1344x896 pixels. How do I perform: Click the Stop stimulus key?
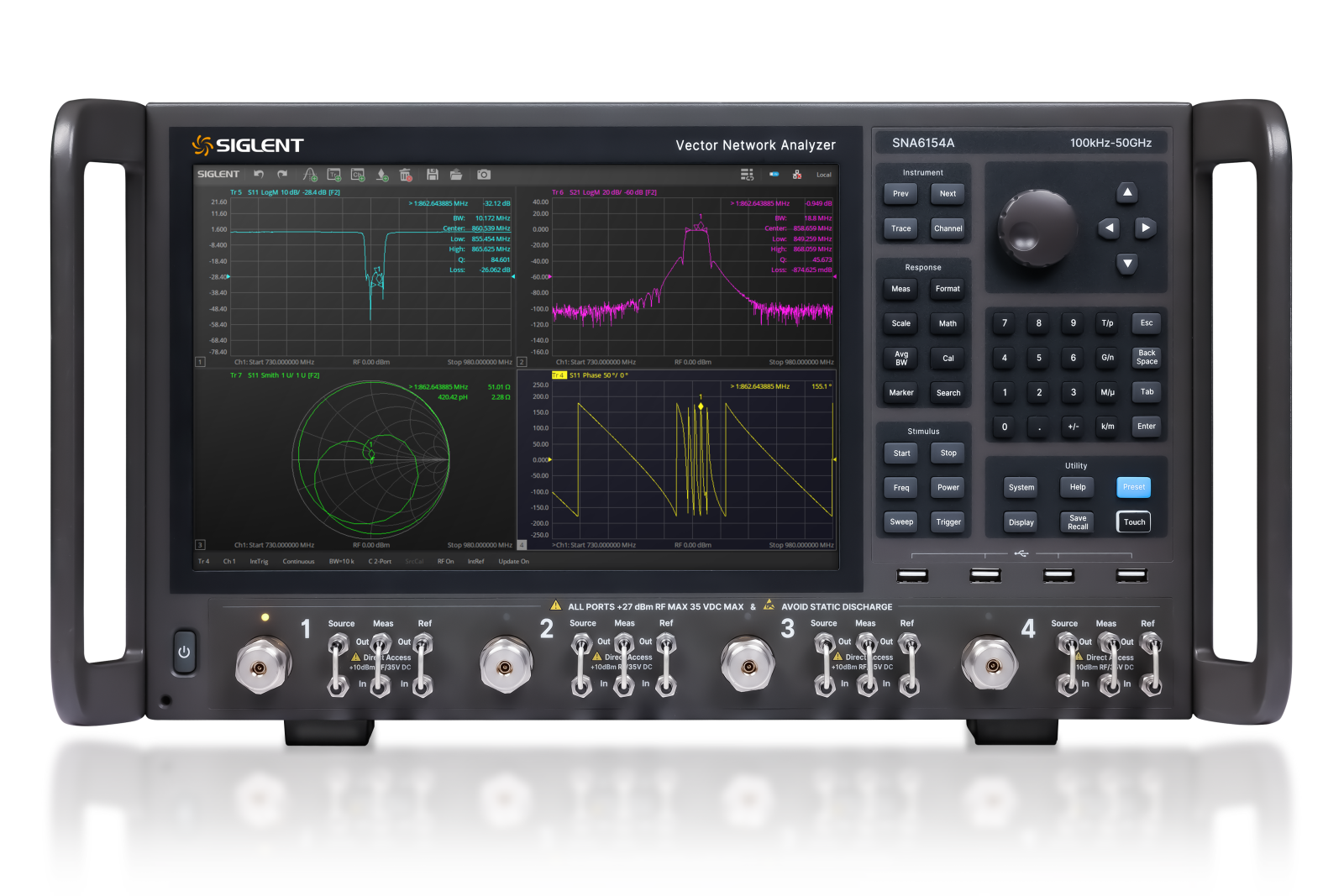coord(948,453)
